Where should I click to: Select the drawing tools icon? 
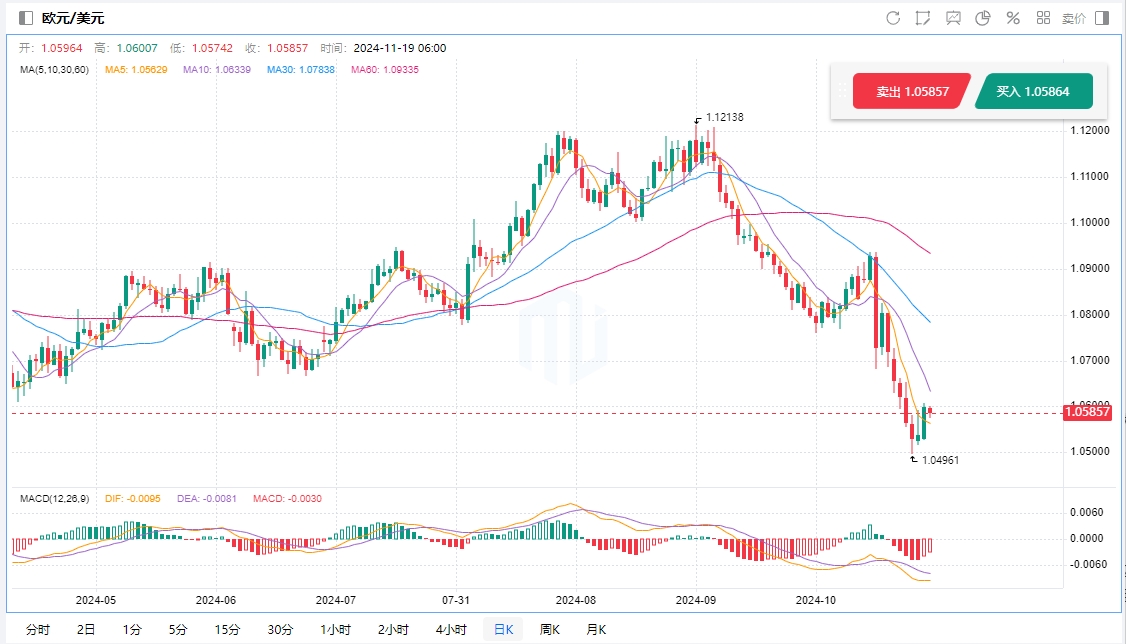coord(922,18)
